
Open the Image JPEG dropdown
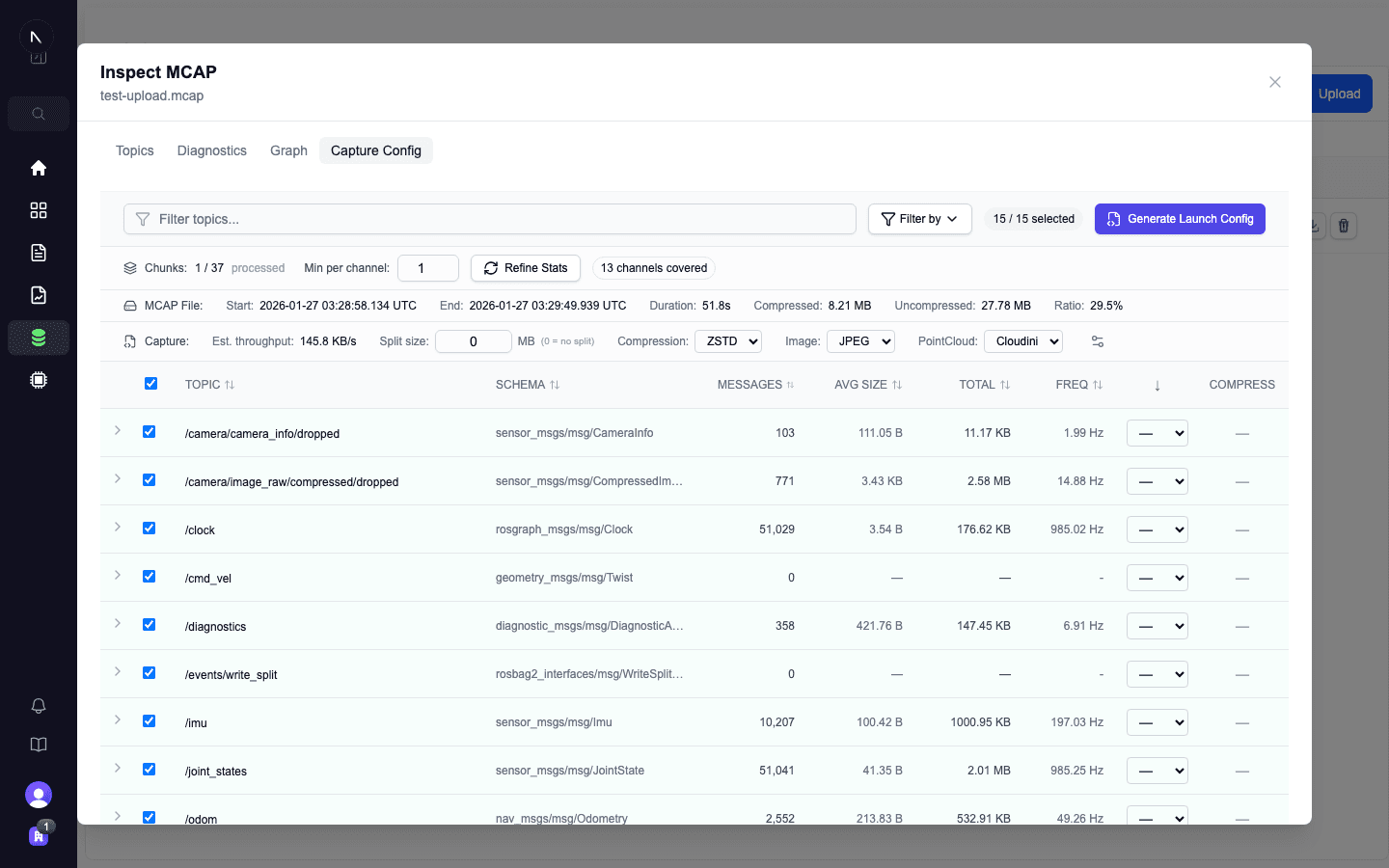tap(860, 341)
